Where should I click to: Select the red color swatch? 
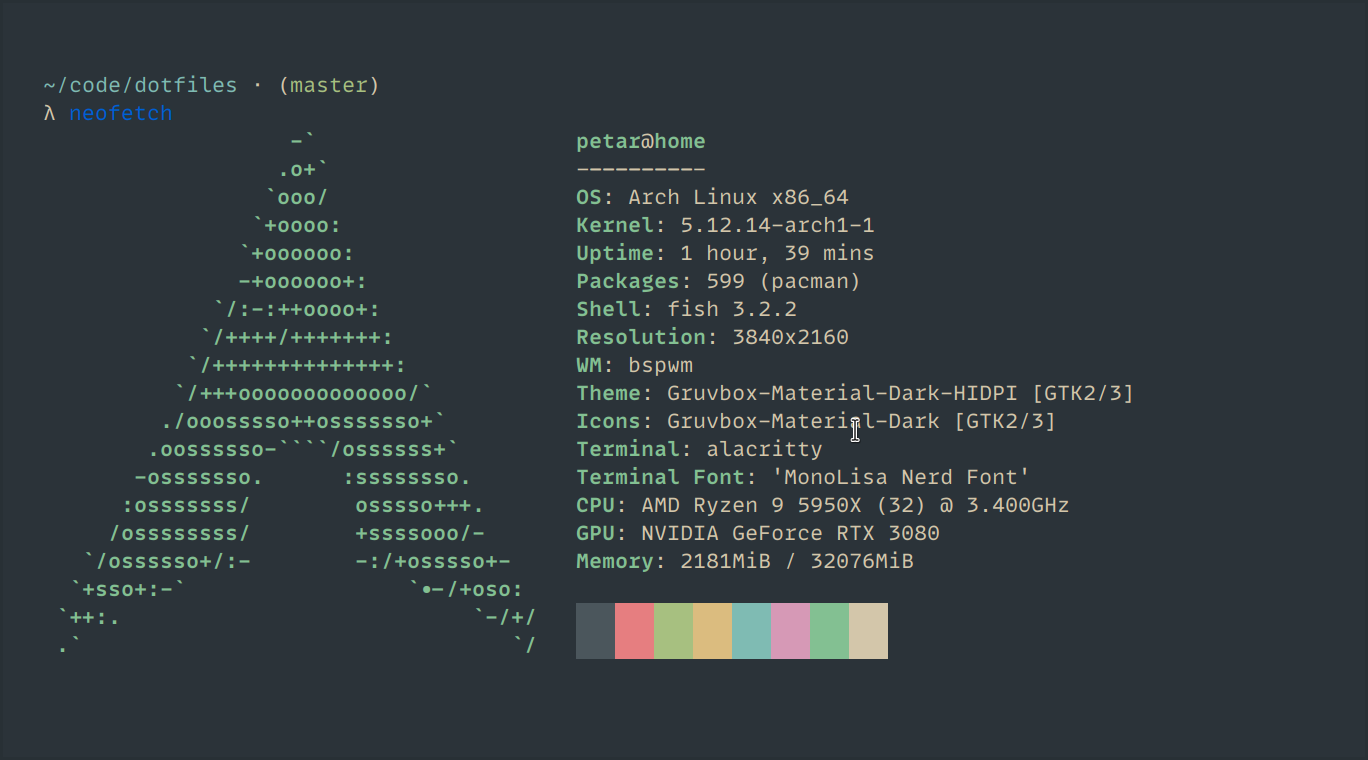[633, 631]
